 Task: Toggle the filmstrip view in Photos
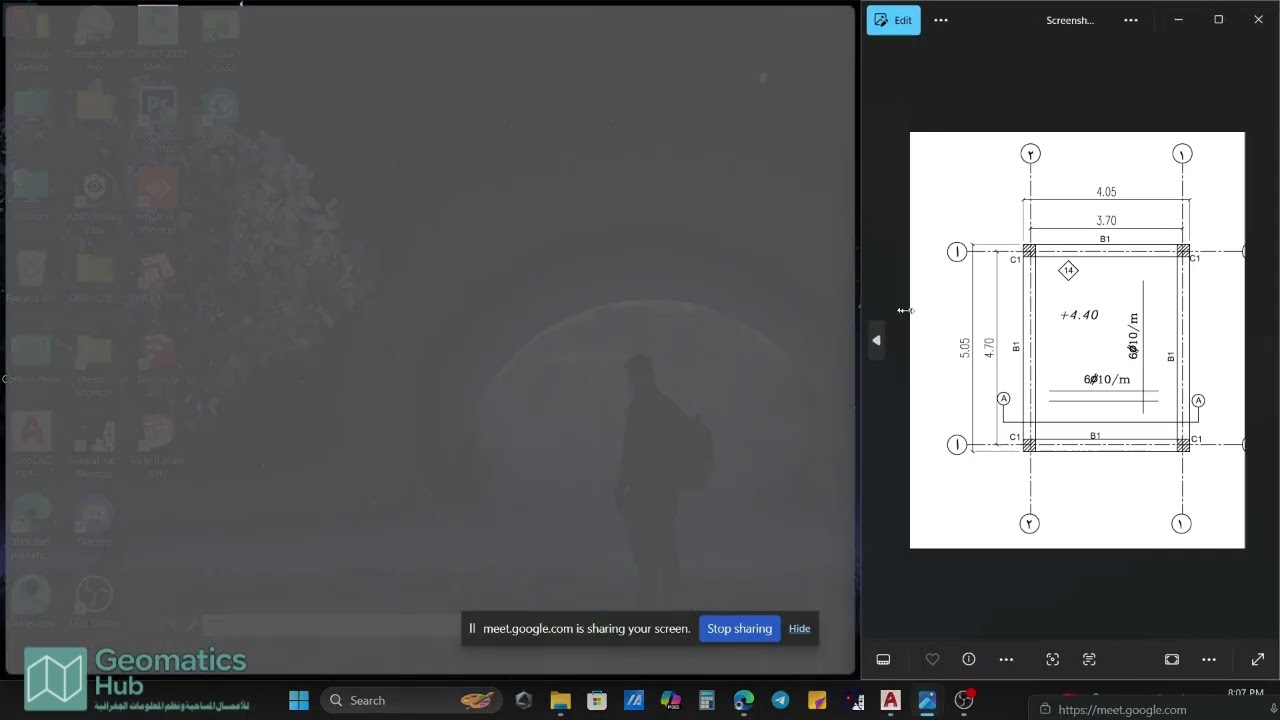coord(883,659)
